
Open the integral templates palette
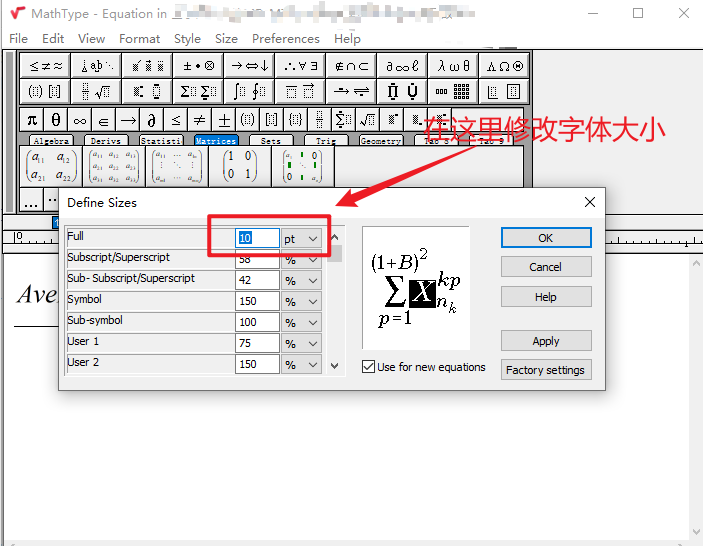click(249, 91)
